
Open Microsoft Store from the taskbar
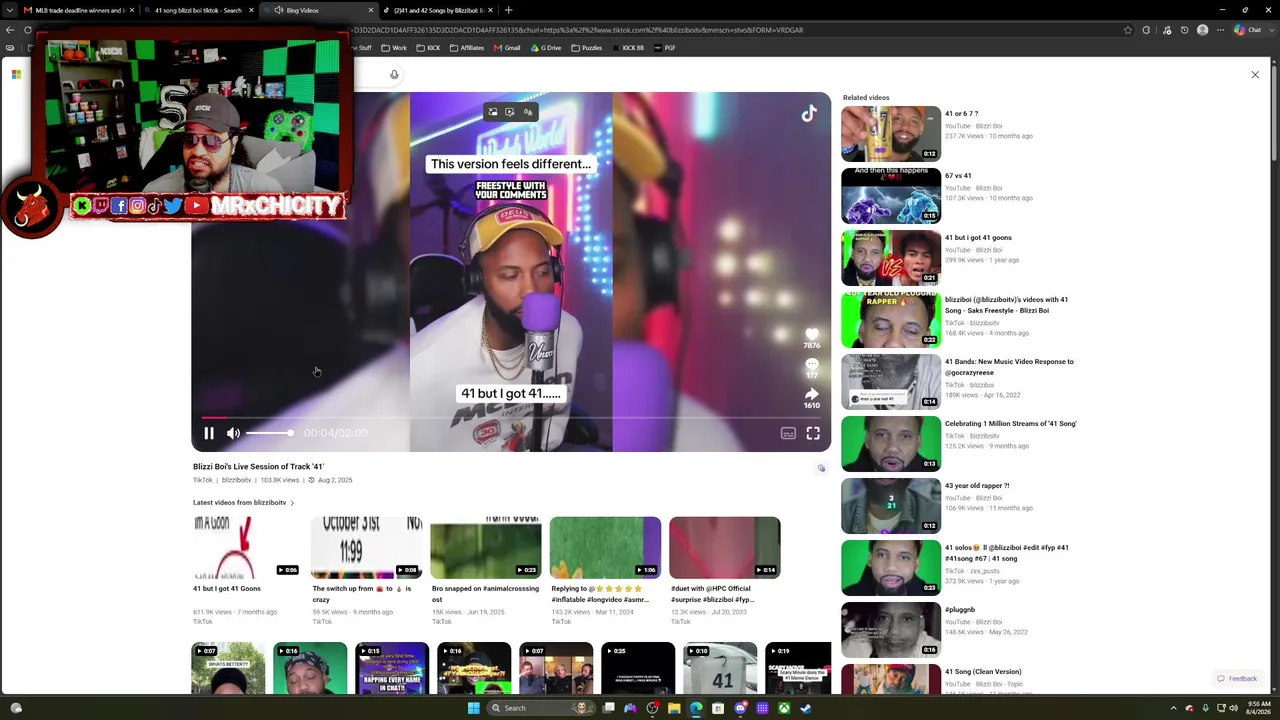[718, 708]
